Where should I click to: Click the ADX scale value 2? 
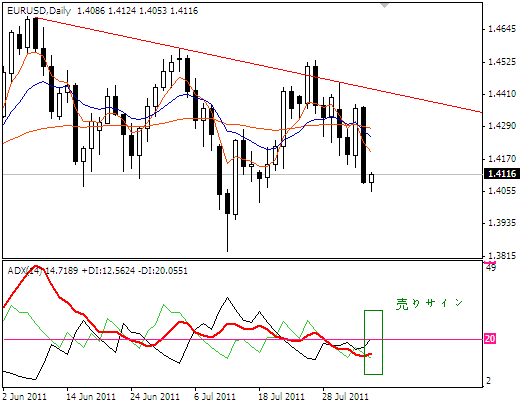pyautogui.click(x=489, y=380)
